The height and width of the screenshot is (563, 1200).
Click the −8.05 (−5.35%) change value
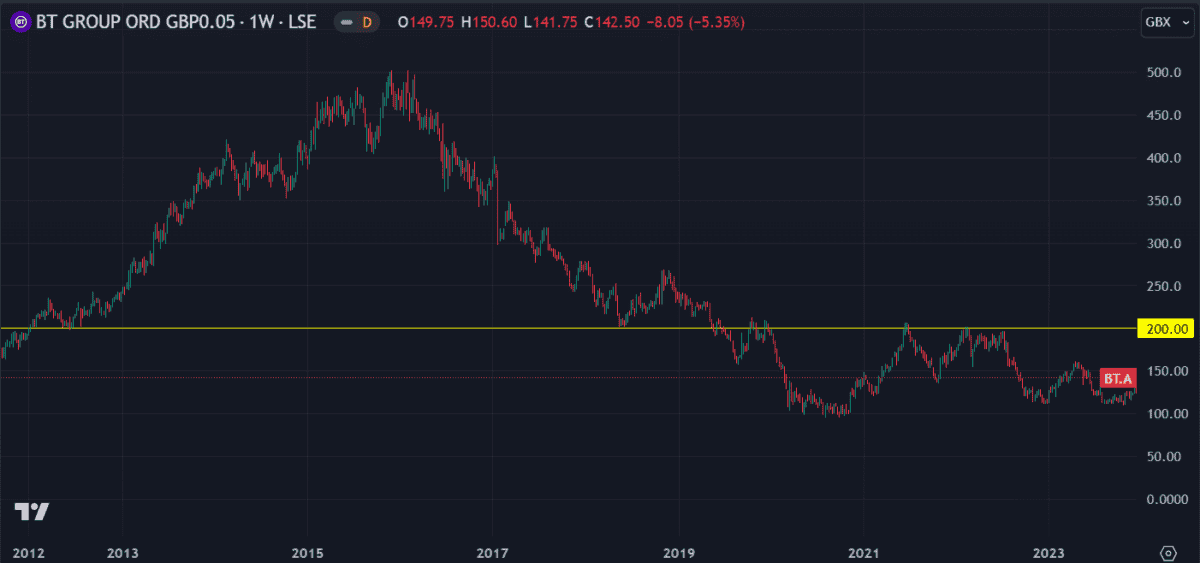(686, 22)
